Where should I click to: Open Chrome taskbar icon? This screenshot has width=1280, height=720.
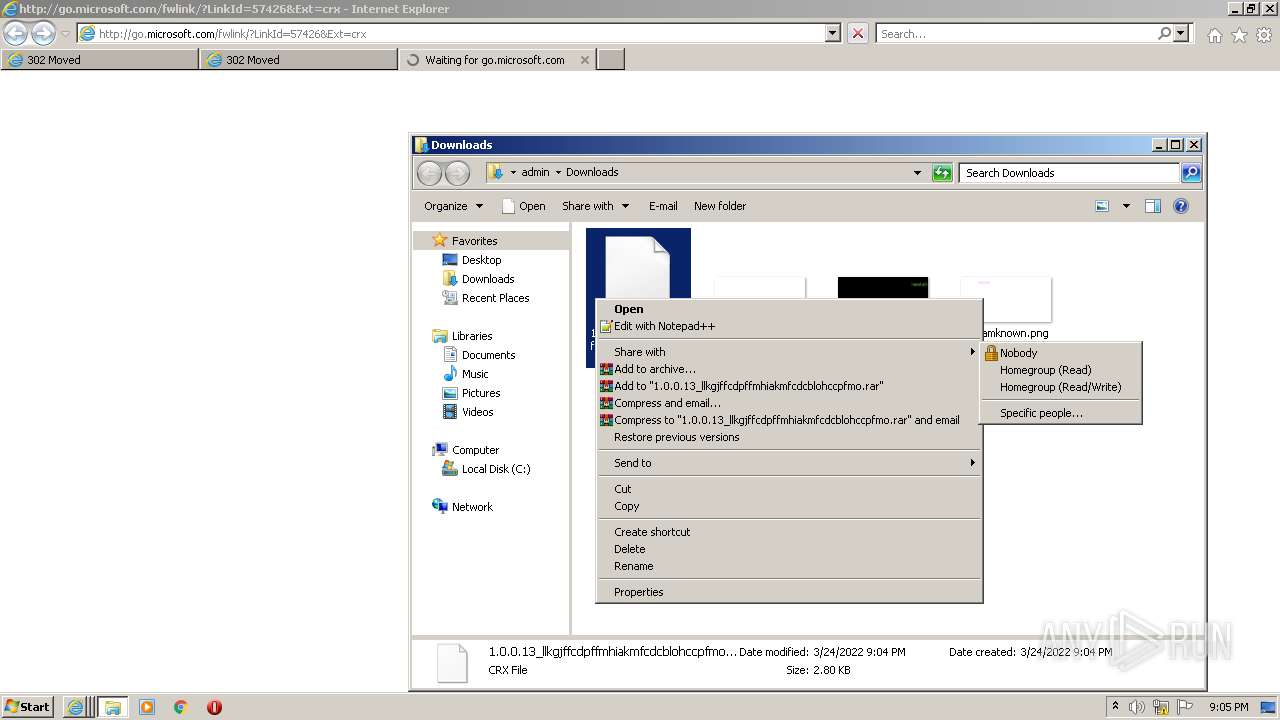181,707
